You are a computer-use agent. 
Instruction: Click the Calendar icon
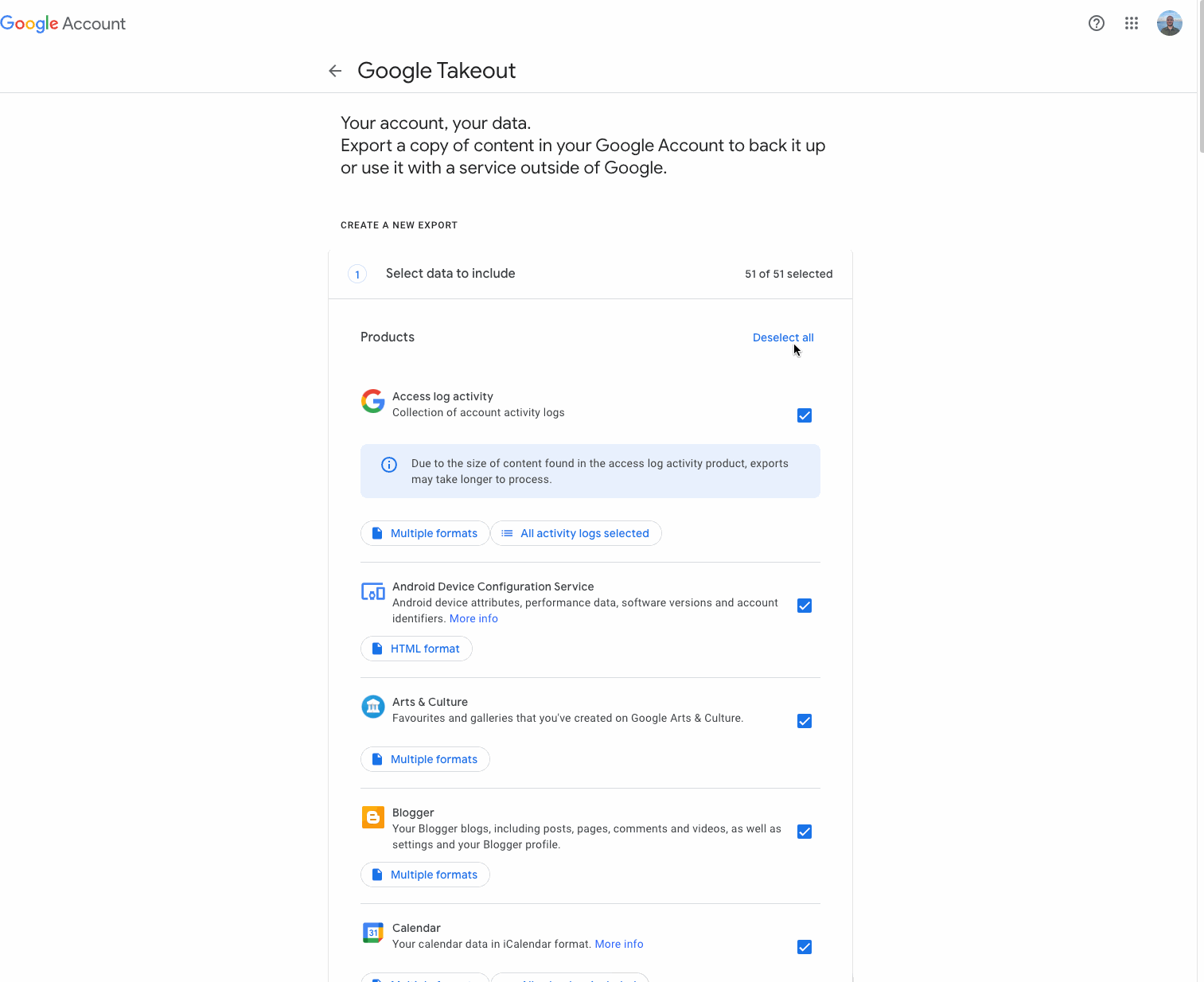(x=373, y=933)
